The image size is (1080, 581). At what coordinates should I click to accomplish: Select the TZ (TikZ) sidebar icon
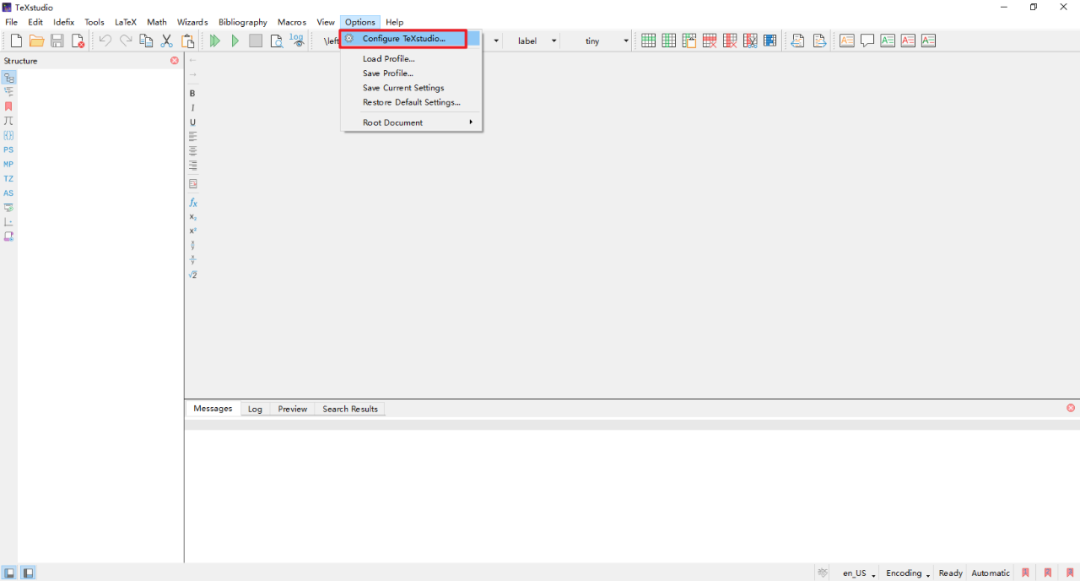tap(9, 179)
